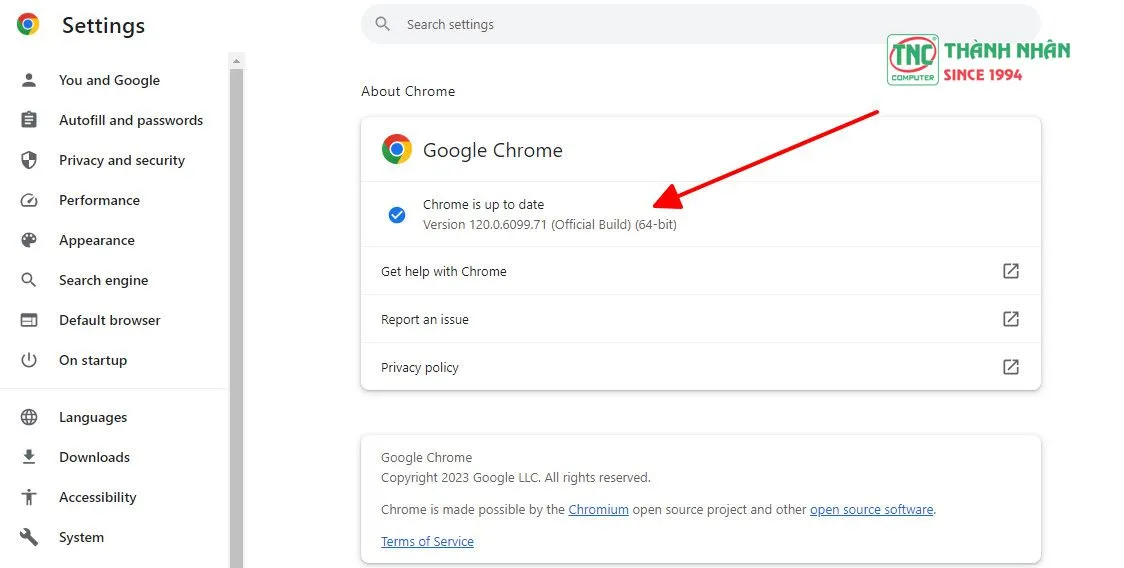
Task: Open the Chromium project link
Action: click(x=598, y=510)
